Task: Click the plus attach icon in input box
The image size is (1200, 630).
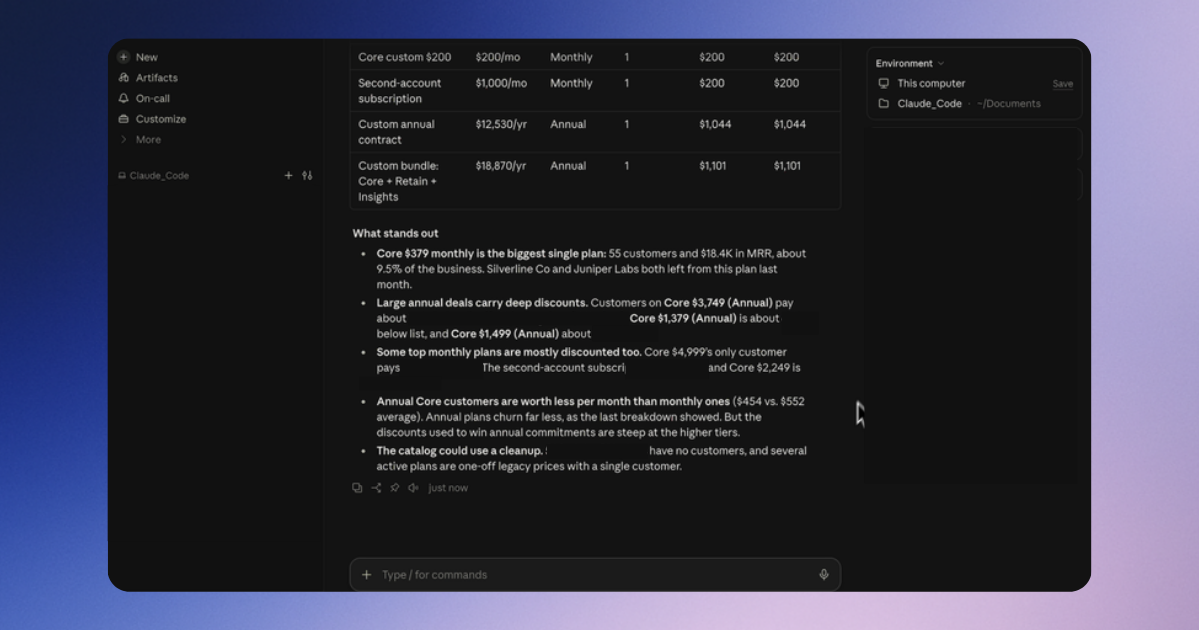Action: [366, 575]
